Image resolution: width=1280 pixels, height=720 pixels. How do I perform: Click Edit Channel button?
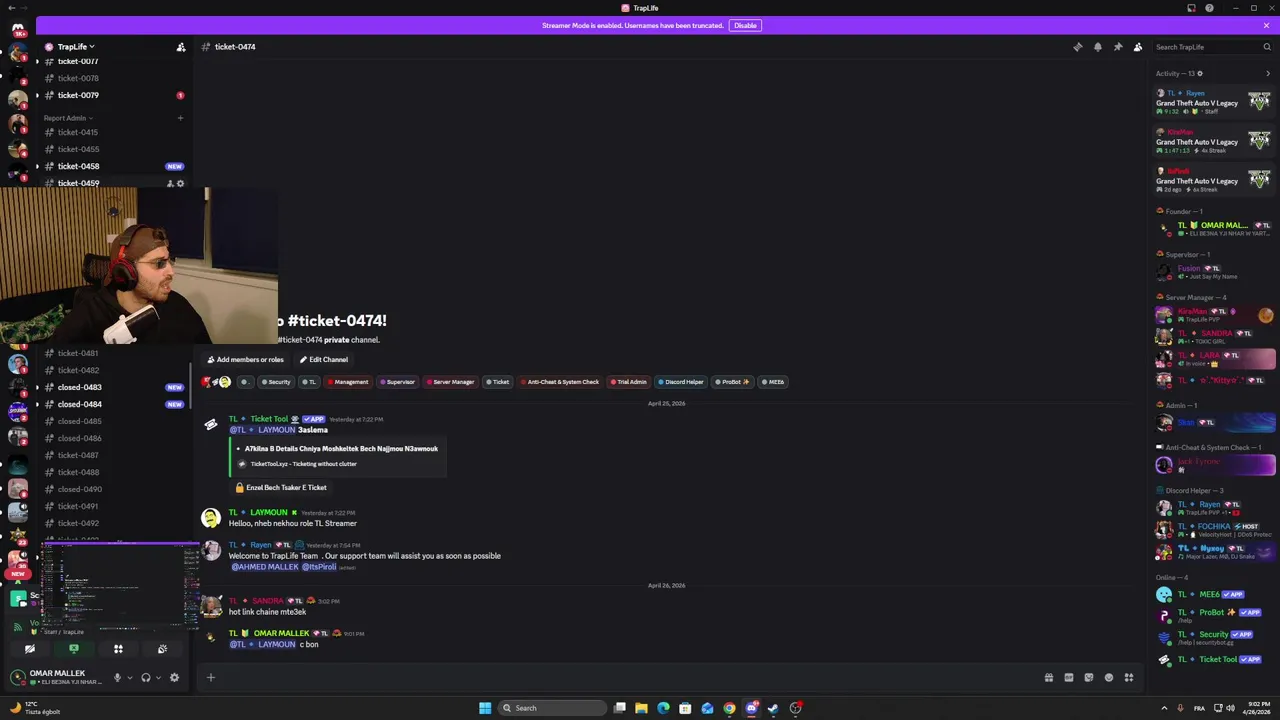coord(324,360)
